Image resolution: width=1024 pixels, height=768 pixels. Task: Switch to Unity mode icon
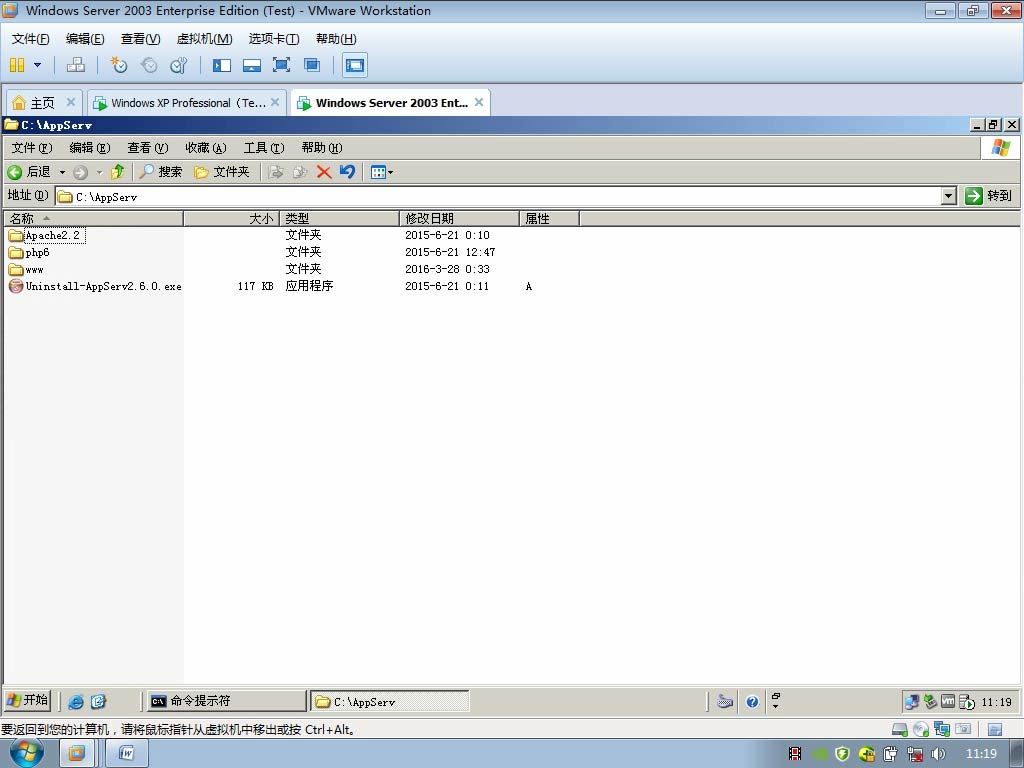tap(312, 65)
